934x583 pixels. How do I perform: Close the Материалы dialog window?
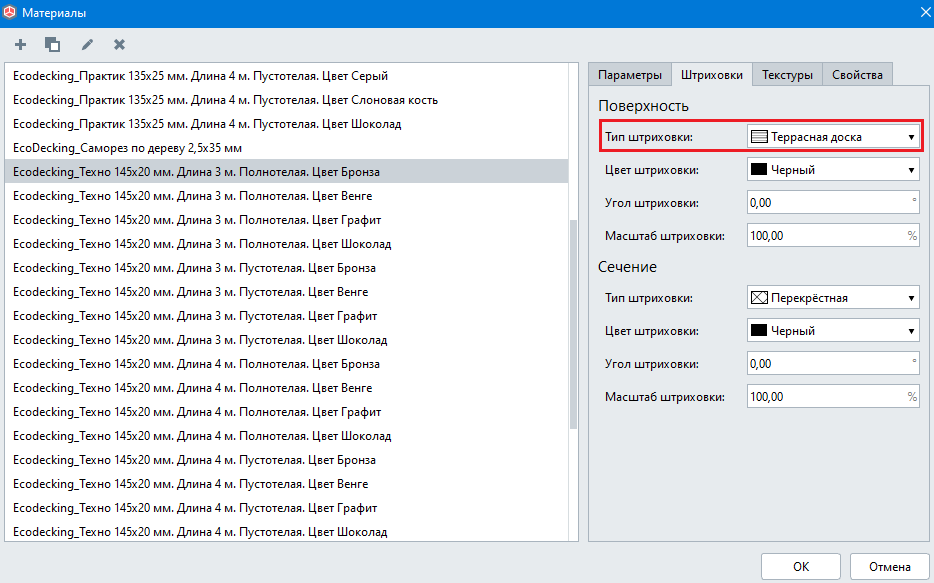tap(925, 13)
